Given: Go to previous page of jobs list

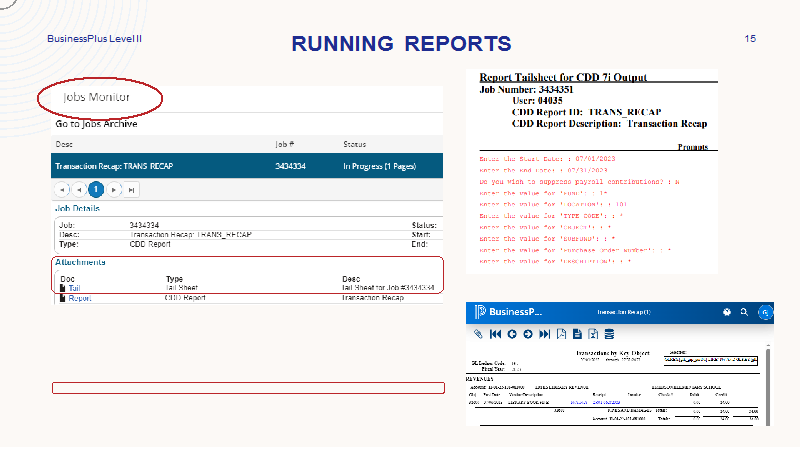Looking at the screenshot, I should tap(79, 190).
